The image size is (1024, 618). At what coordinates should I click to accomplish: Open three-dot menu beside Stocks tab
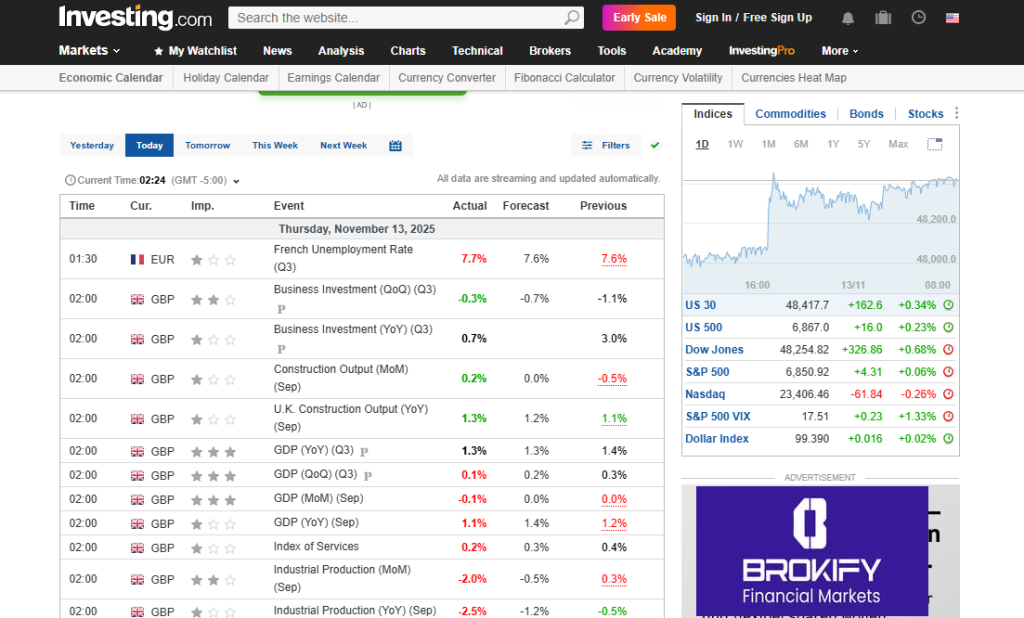956,114
